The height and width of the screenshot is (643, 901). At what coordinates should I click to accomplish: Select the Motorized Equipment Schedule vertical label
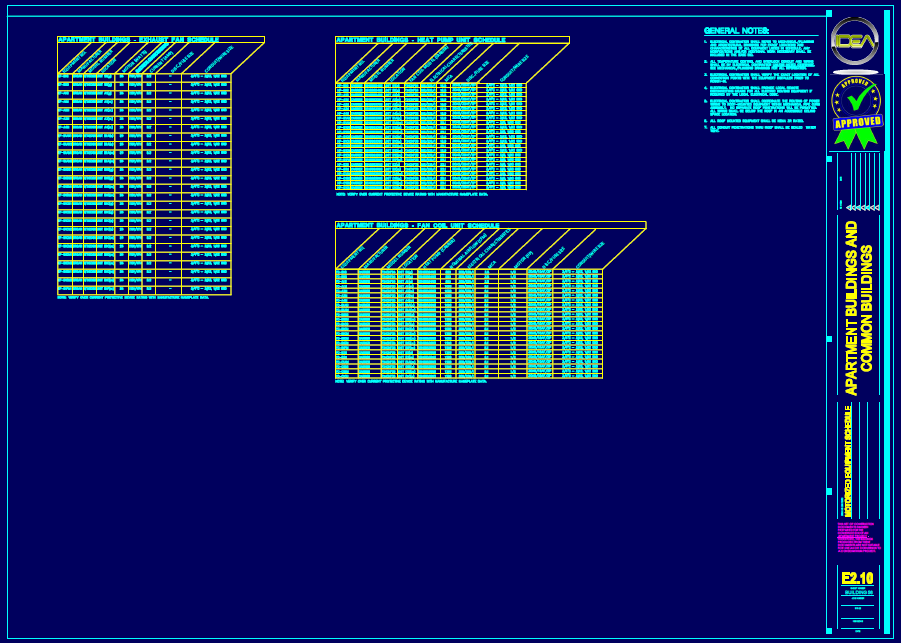[848, 460]
